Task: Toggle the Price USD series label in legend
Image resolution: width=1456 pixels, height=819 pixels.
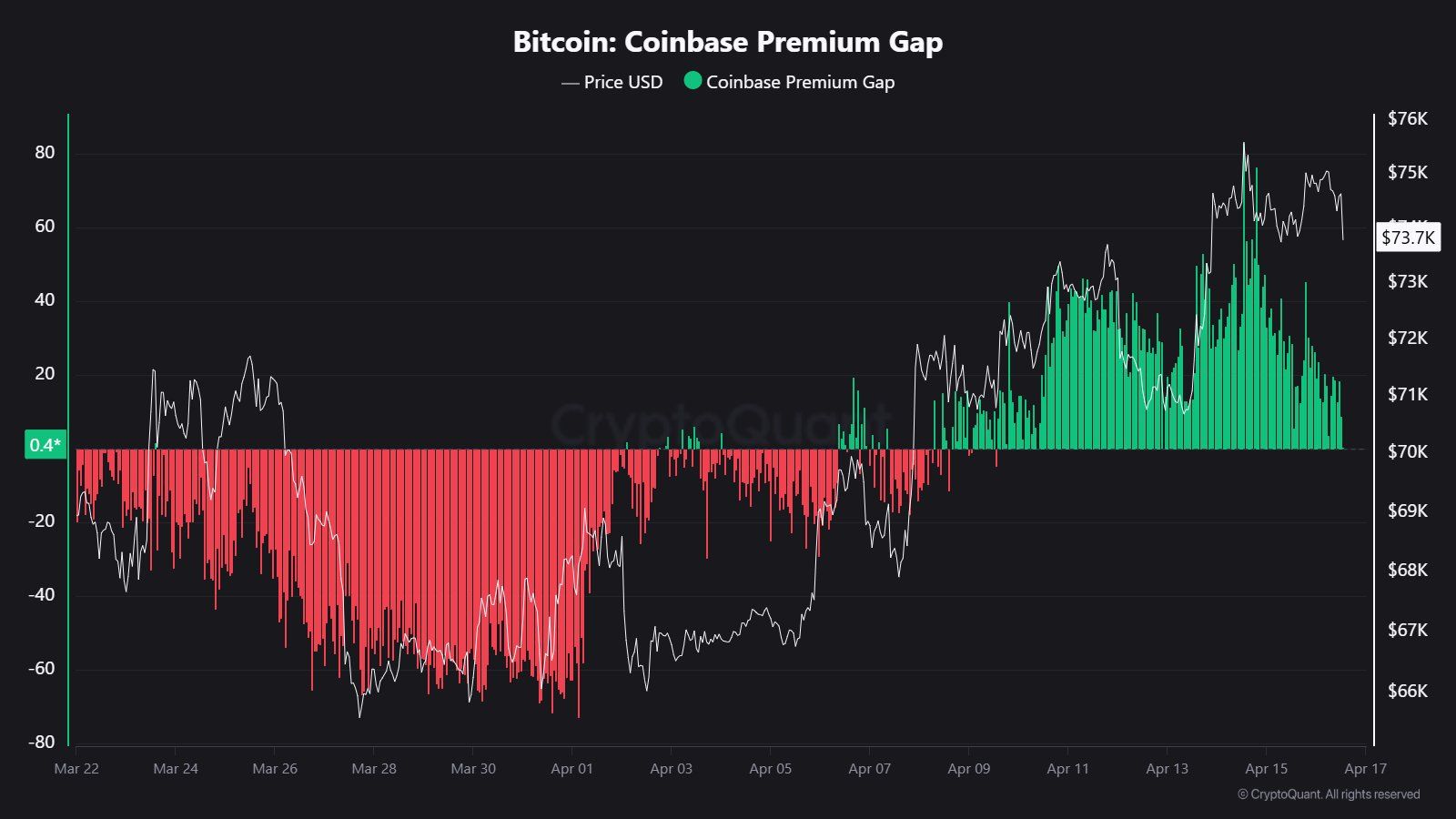Action: tap(623, 82)
